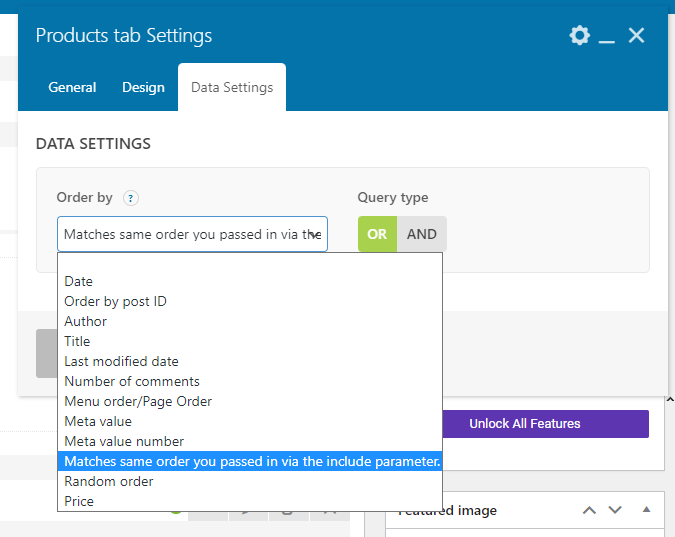The image size is (675, 537).
Task: Choose Date from the Order by list
Action: [79, 282]
